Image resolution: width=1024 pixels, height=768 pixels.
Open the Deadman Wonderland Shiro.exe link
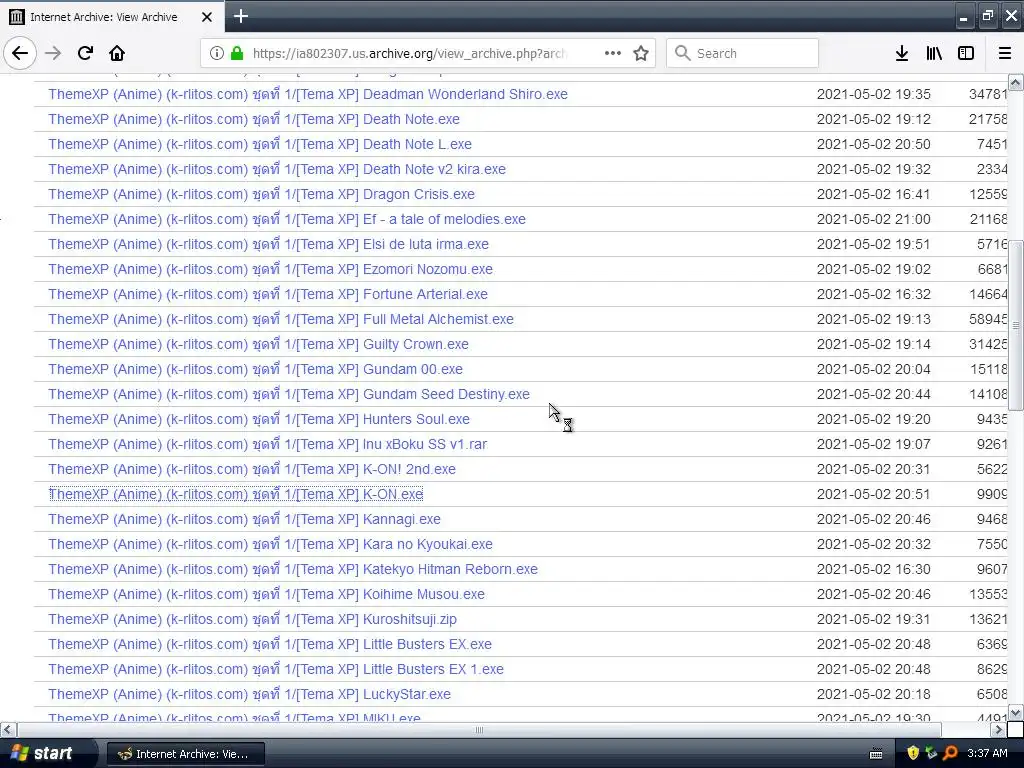(x=308, y=94)
